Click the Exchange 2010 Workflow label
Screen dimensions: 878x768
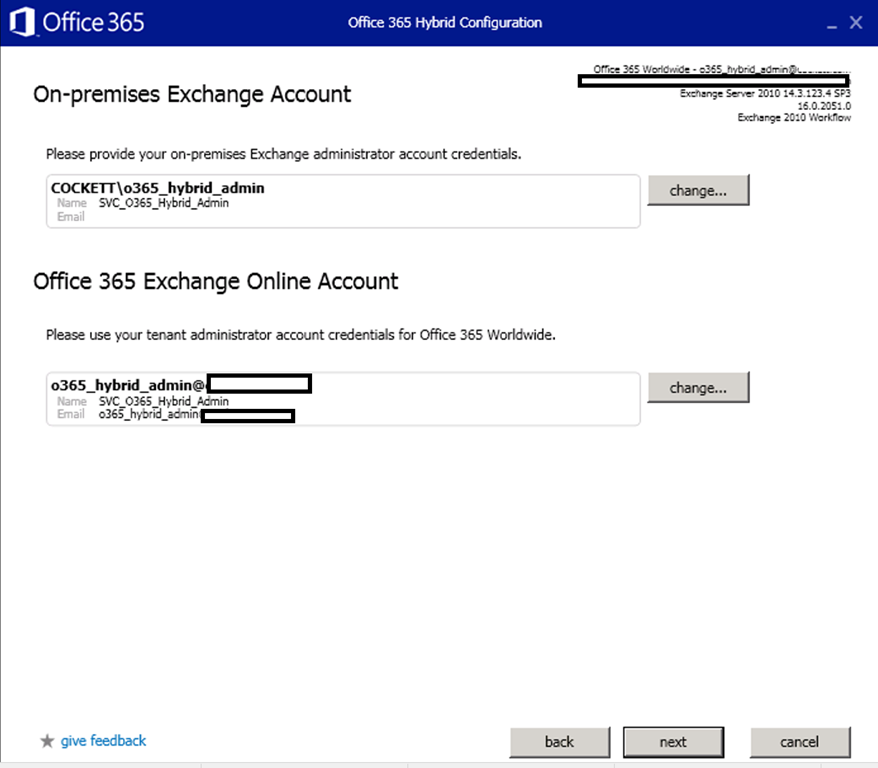click(x=794, y=118)
